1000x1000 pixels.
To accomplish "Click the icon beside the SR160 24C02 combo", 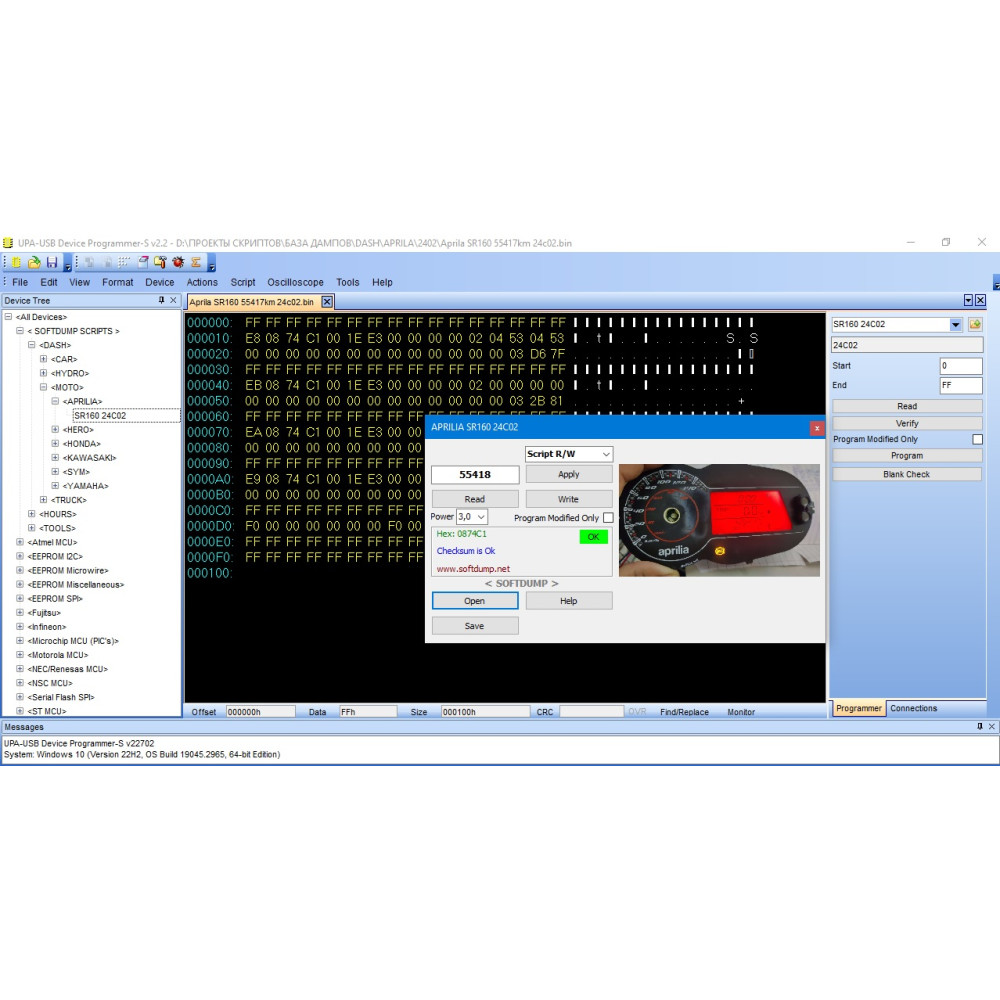I will click(x=975, y=324).
